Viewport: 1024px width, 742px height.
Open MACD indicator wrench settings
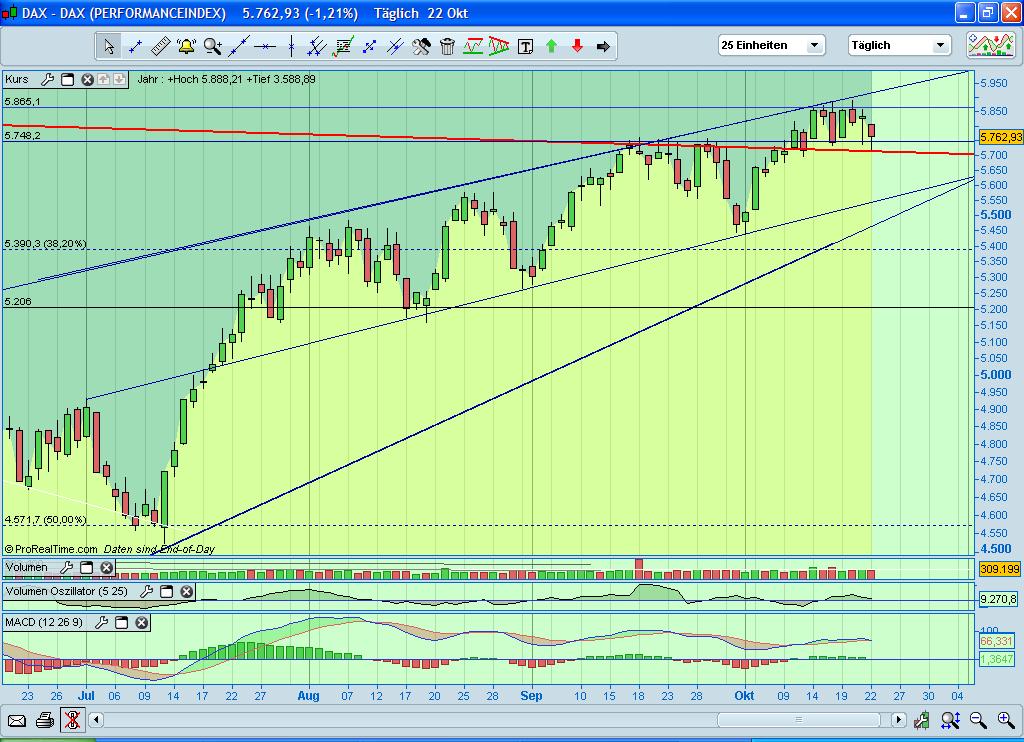[x=101, y=622]
